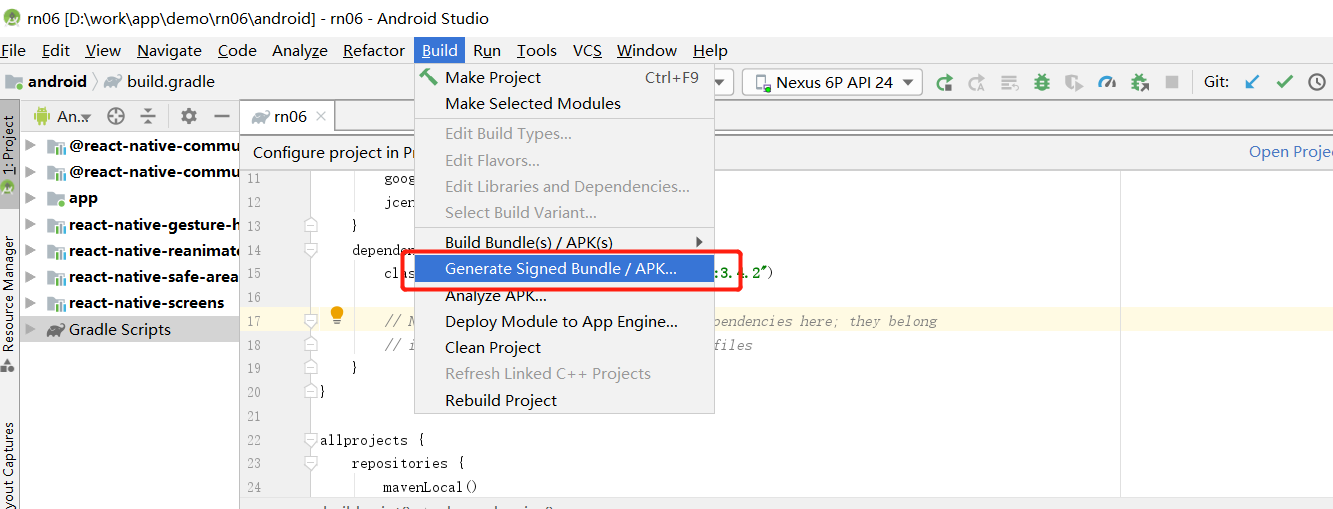Select react-native-screens in tree

pos(130,302)
